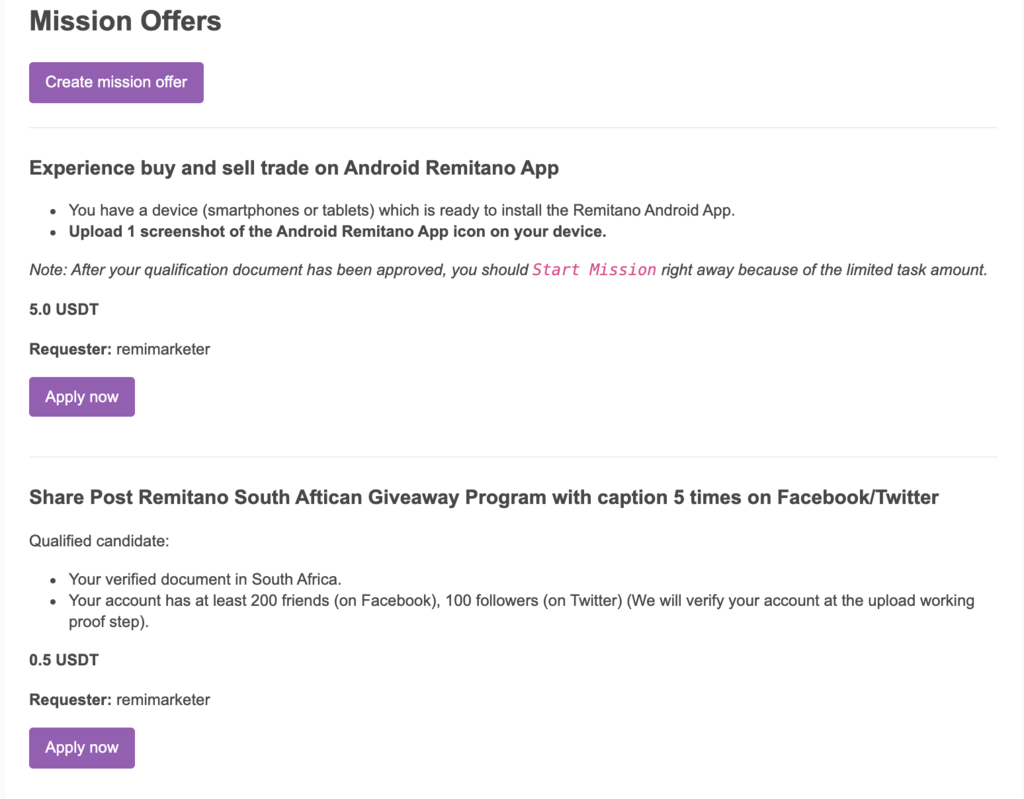Click the Qualified candidate label
The height and width of the screenshot is (799, 1024).
[x=100, y=541]
